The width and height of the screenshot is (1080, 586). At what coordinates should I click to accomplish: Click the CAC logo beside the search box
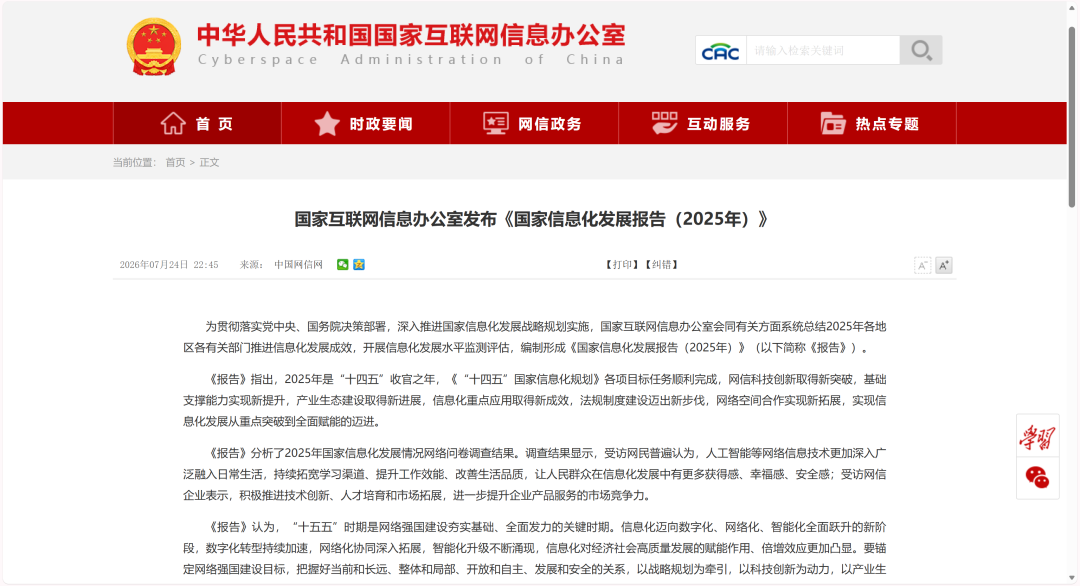(x=720, y=51)
